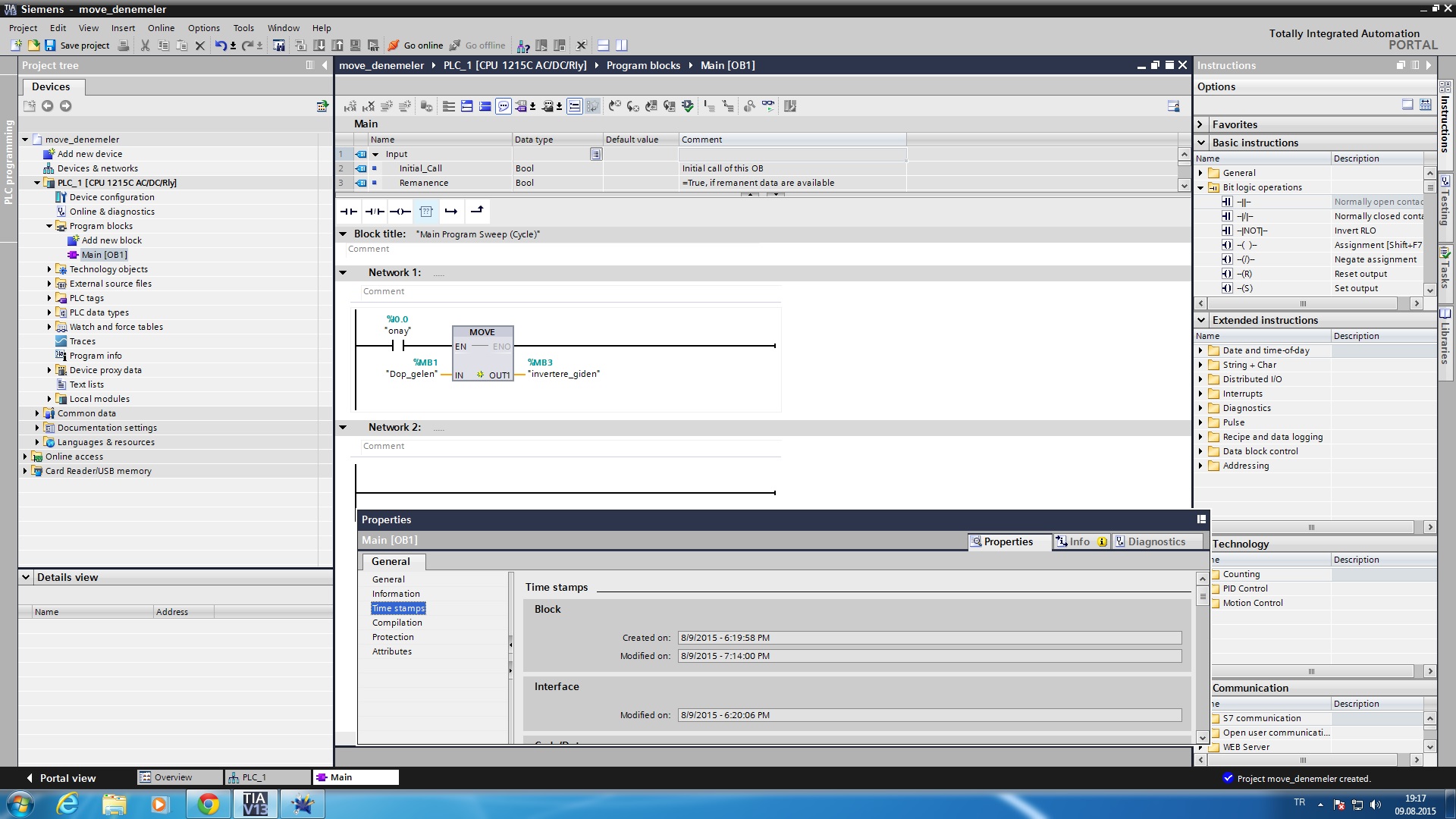Click Network 1 comment field
The width and height of the screenshot is (1456, 819).
pyautogui.click(x=570, y=291)
